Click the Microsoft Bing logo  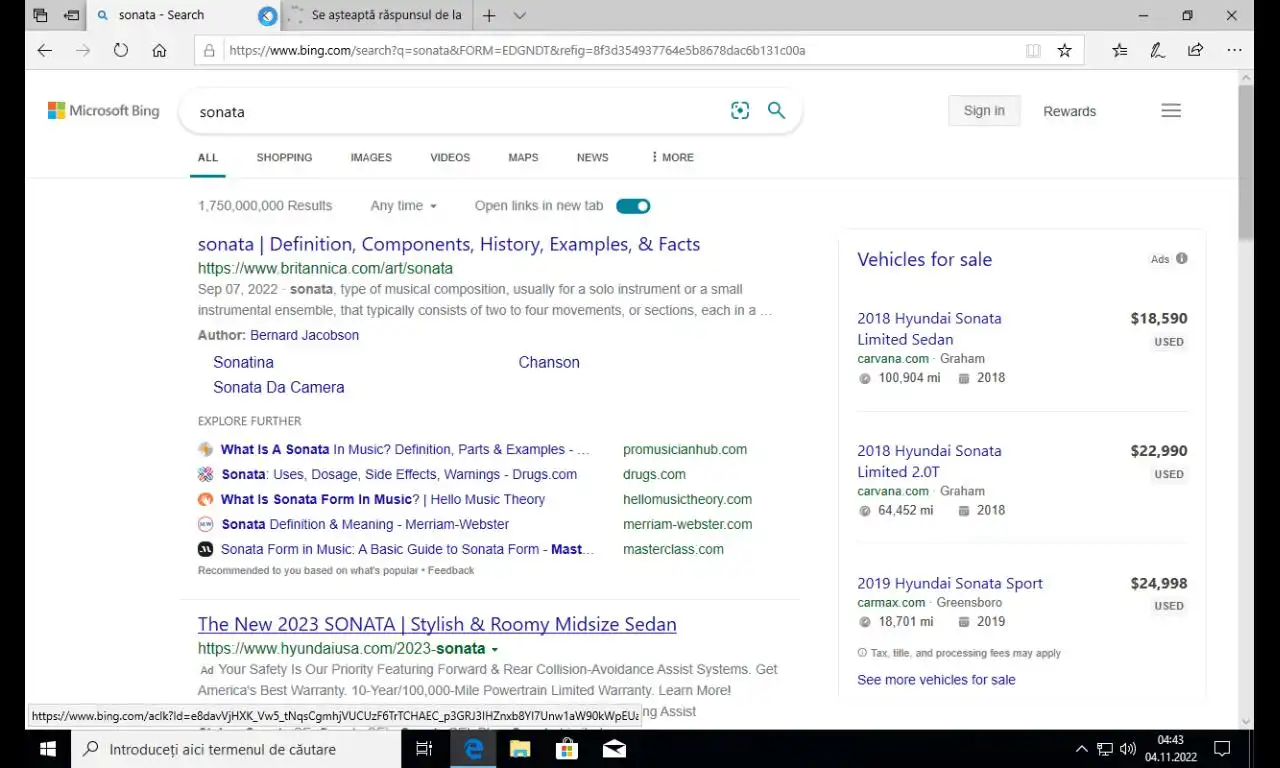pyautogui.click(x=104, y=111)
